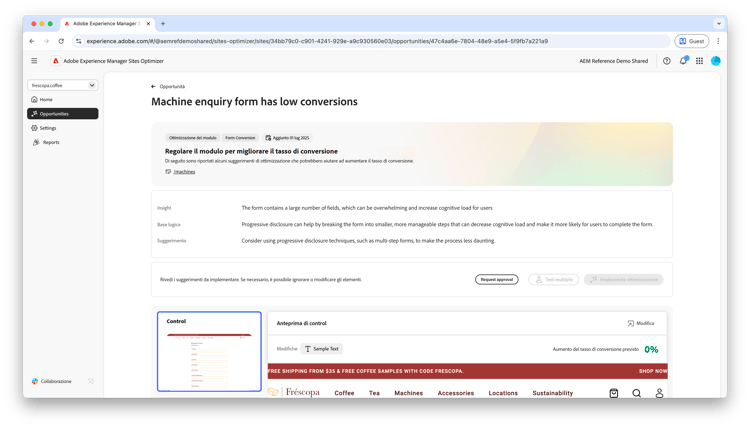Open Coffee in preview navigation
This screenshot has height=428, width=750.
[344, 393]
